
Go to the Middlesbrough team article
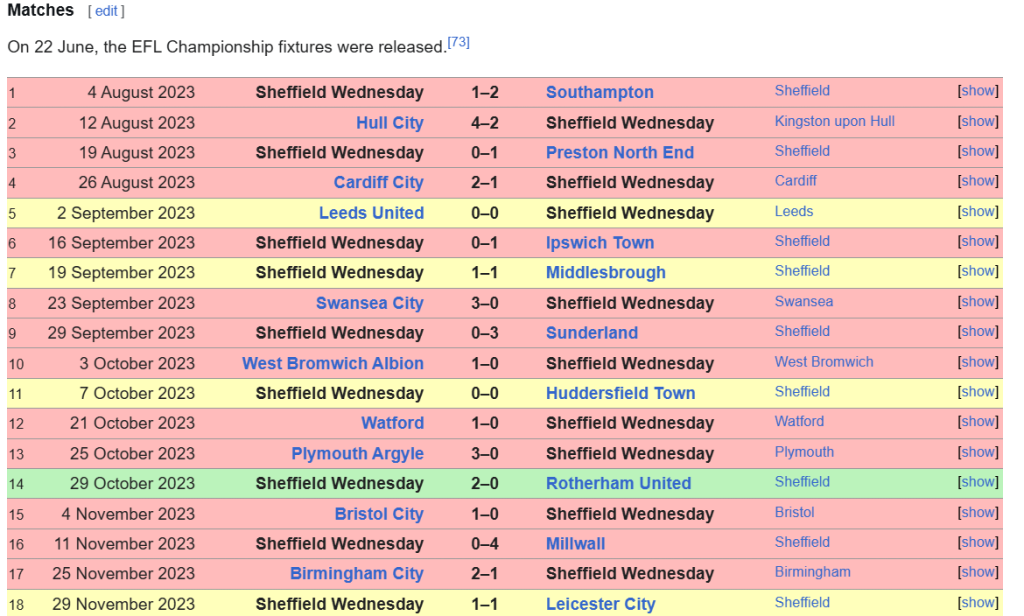pos(605,272)
